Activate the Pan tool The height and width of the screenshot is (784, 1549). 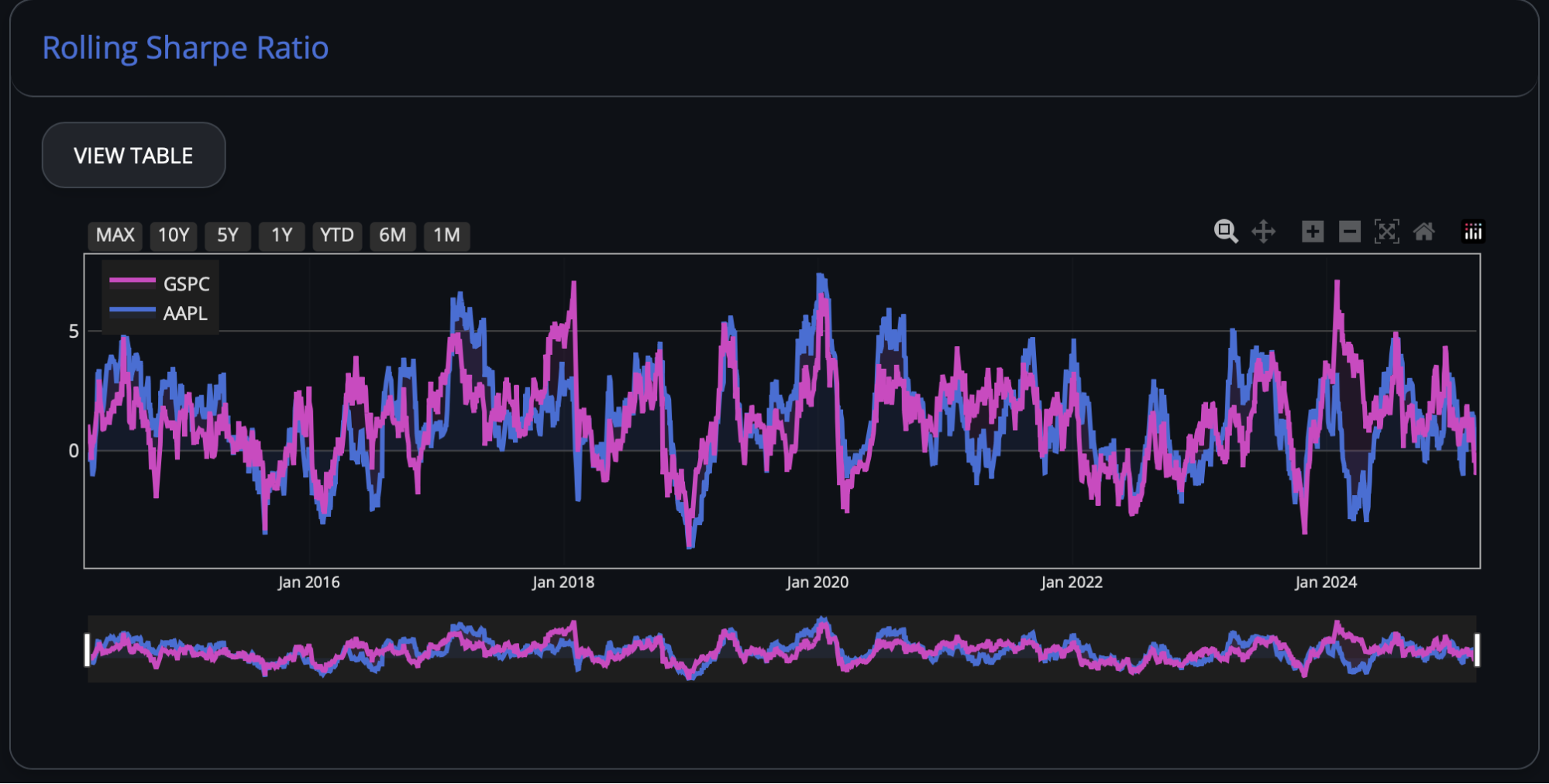point(1263,232)
